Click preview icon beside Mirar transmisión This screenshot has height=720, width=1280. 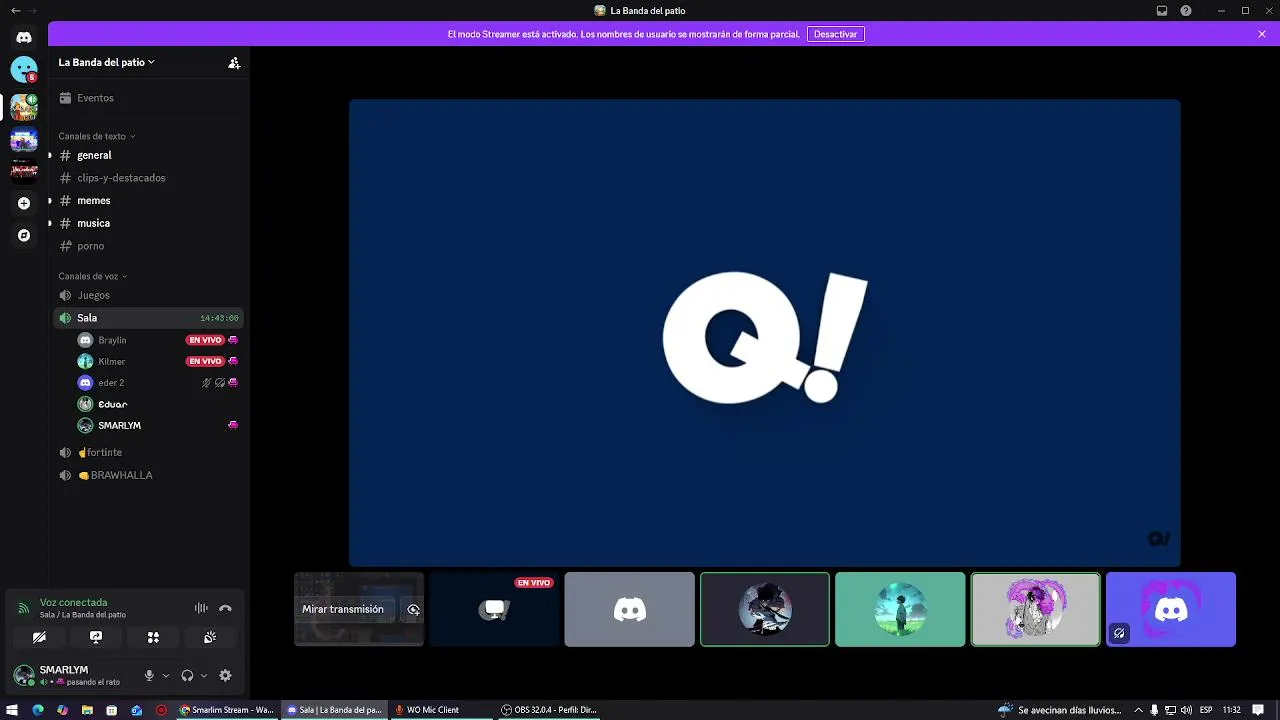click(x=413, y=609)
